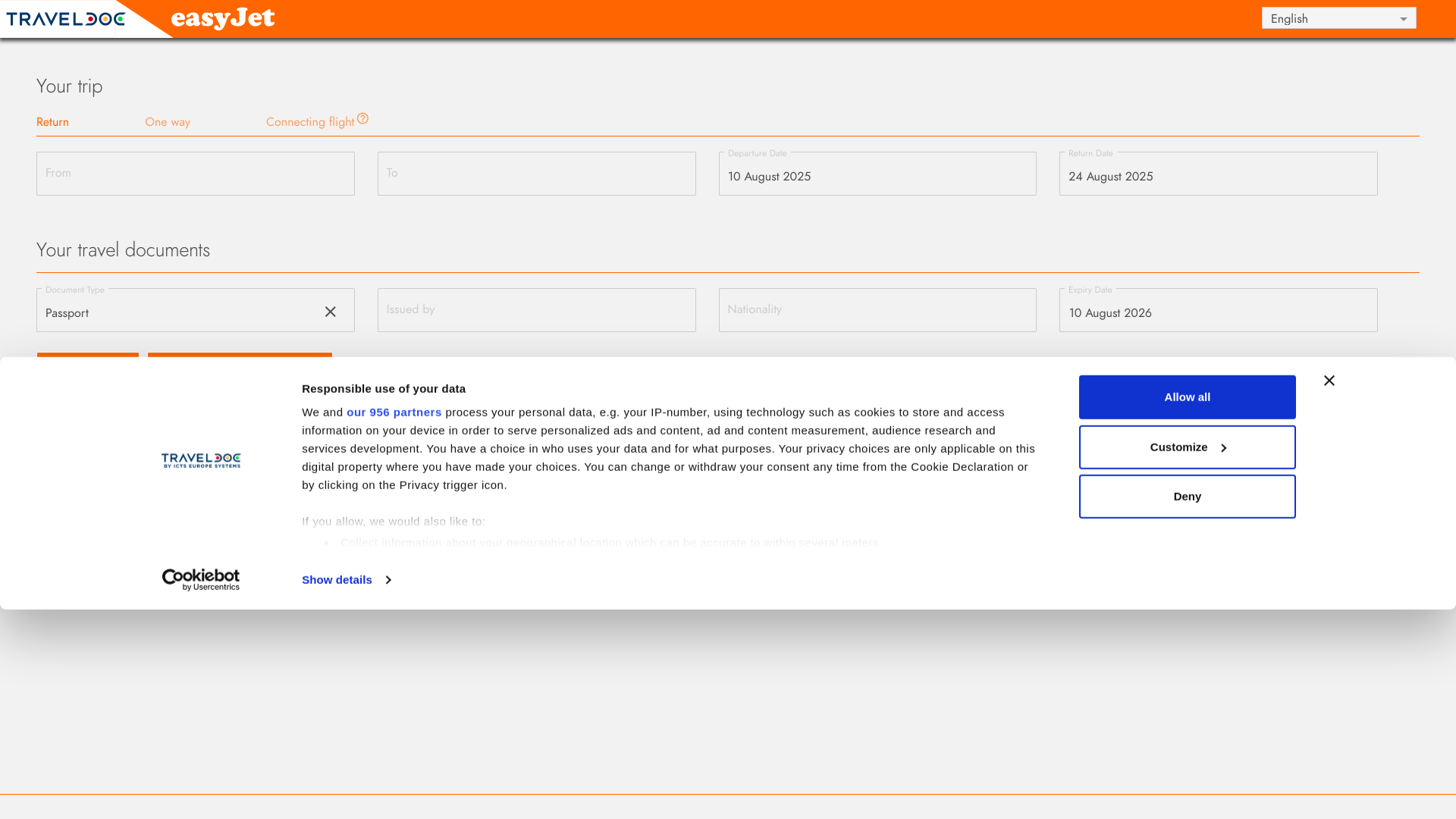This screenshot has height=819, width=1456.
Task: Expand Show details in cookie banner
Action: click(x=347, y=580)
